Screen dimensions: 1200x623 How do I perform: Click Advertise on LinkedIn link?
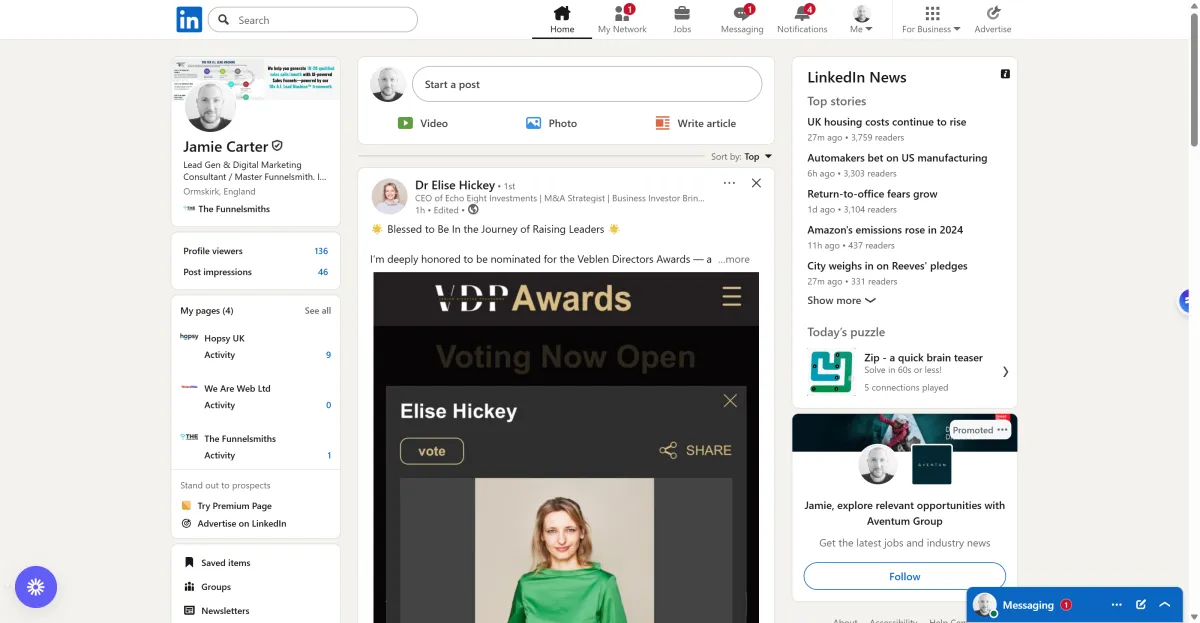click(241, 523)
